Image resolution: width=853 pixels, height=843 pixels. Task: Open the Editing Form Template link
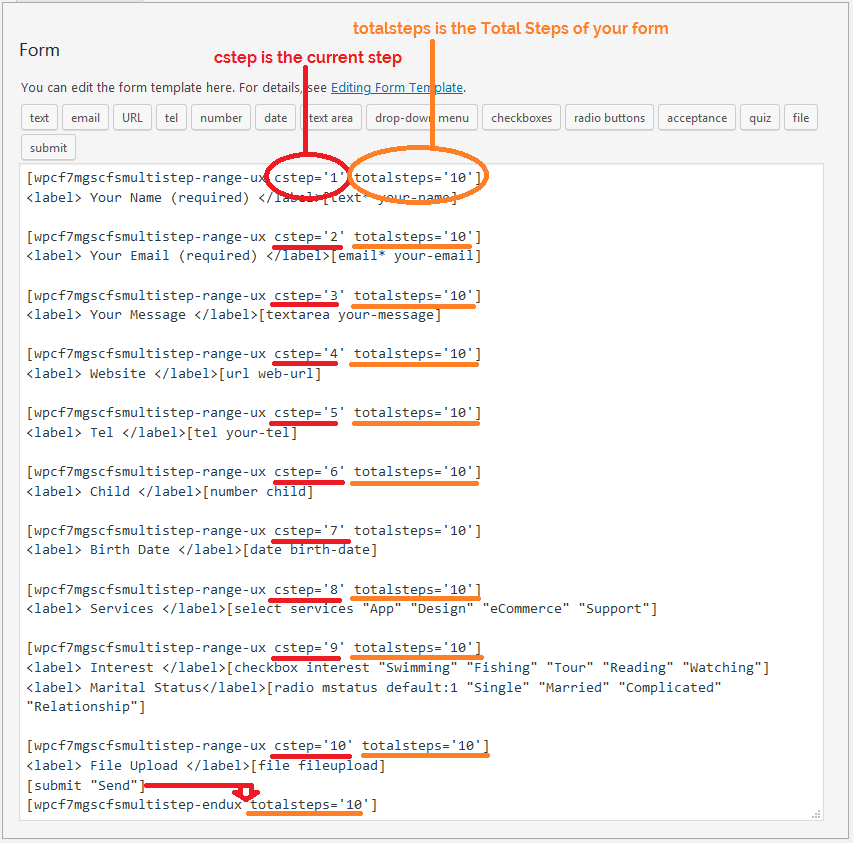[x=396, y=87]
